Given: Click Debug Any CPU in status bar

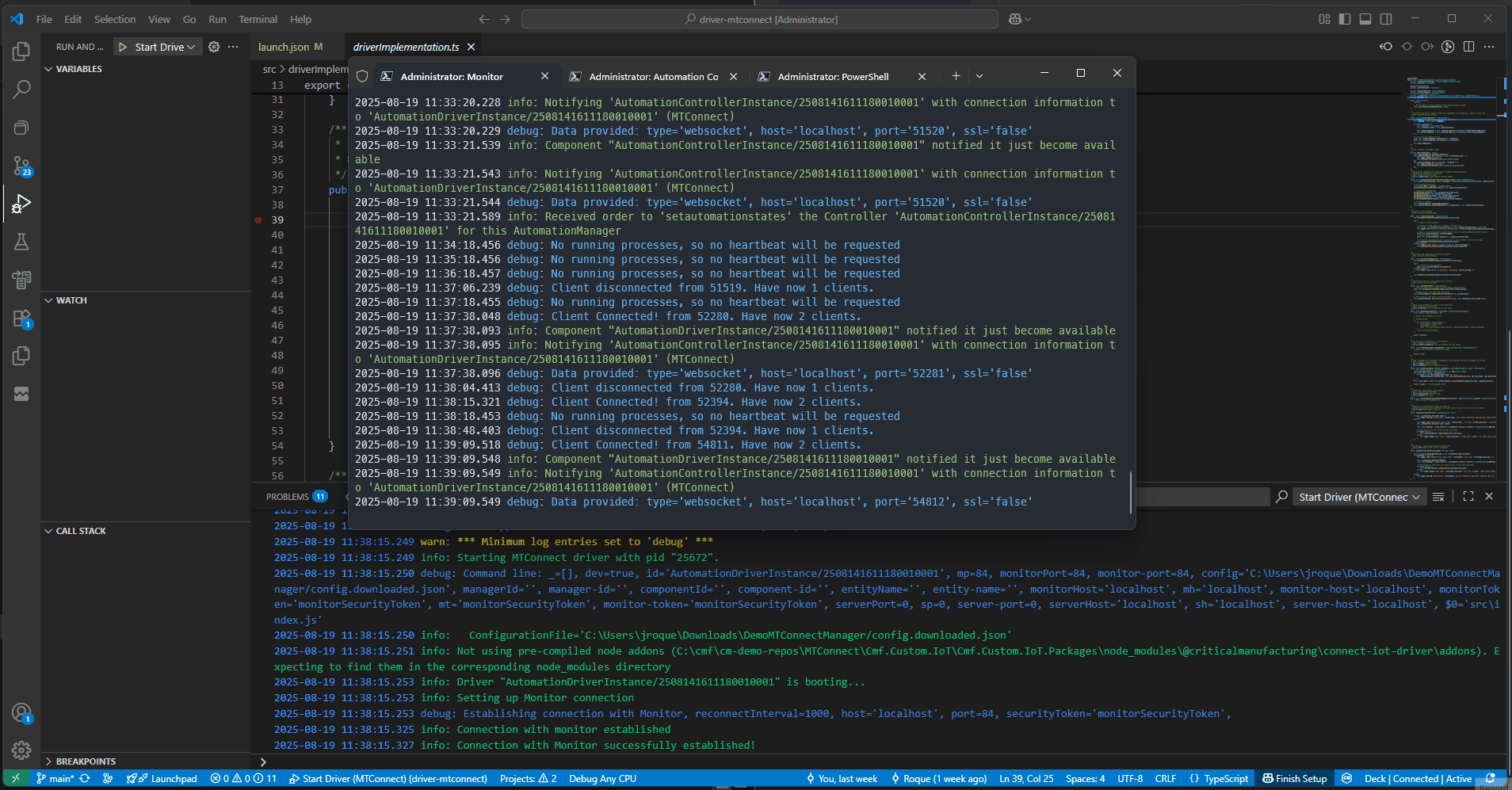Looking at the screenshot, I should (x=603, y=779).
